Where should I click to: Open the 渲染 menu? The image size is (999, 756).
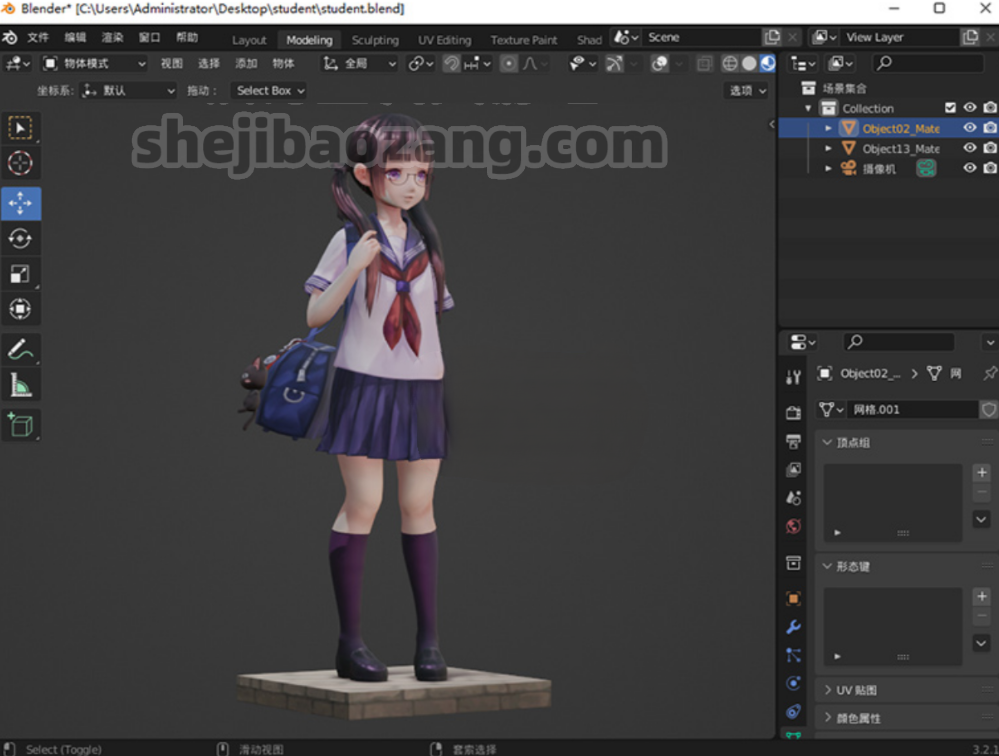113,38
